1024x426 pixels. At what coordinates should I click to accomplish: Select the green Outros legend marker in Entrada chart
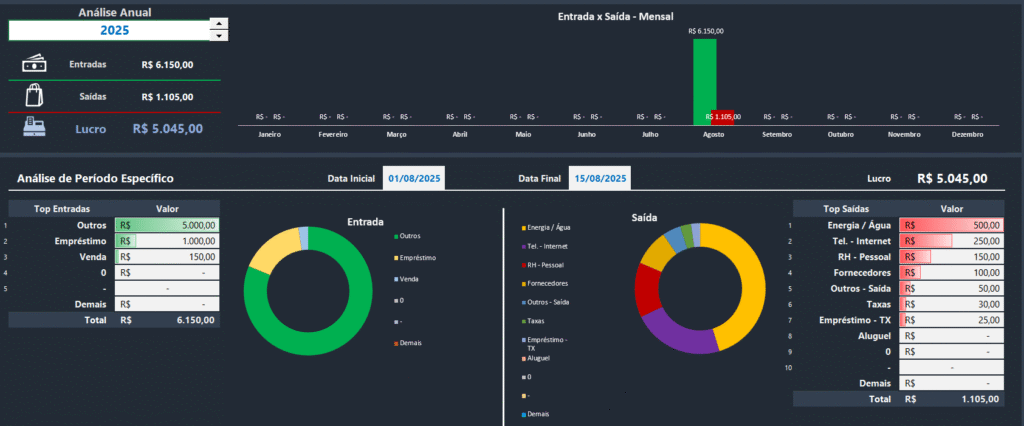(x=395, y=236)
